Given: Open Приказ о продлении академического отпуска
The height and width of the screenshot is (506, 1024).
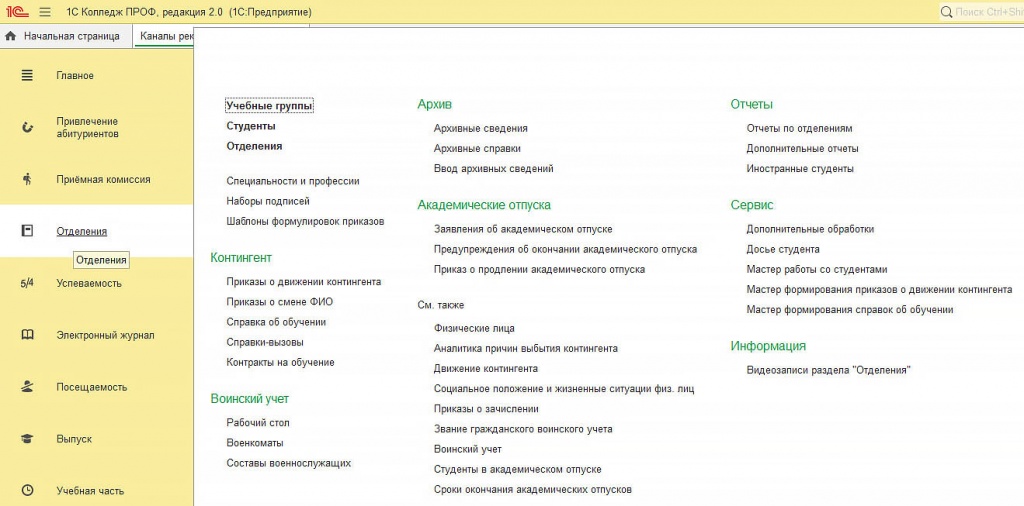Looking at the screenshot, I should tap(539, 270).
